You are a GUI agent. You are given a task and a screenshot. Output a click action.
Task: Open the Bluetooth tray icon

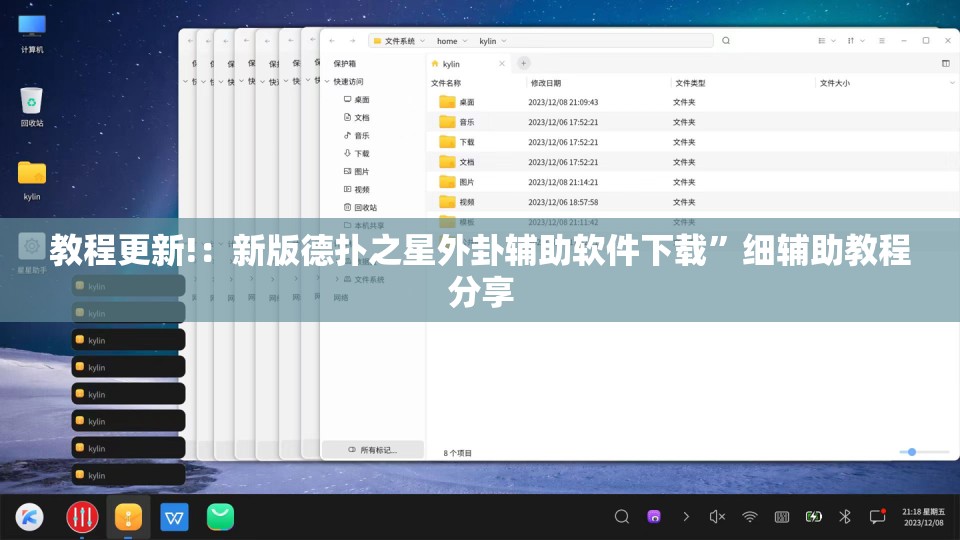pyautogui.click(x=845, y=517)
